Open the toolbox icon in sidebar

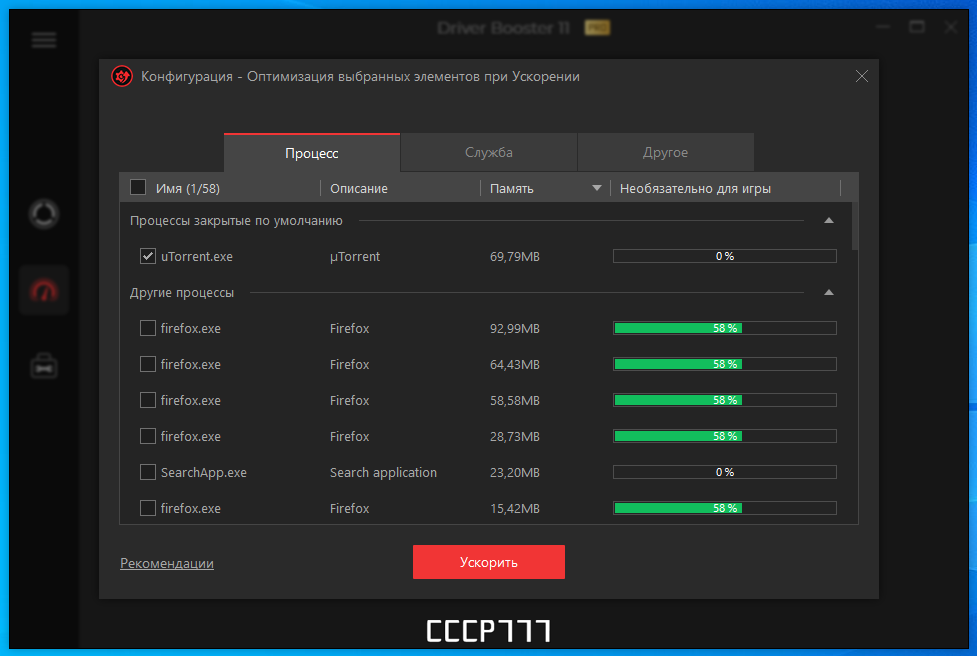click(44, 366)
